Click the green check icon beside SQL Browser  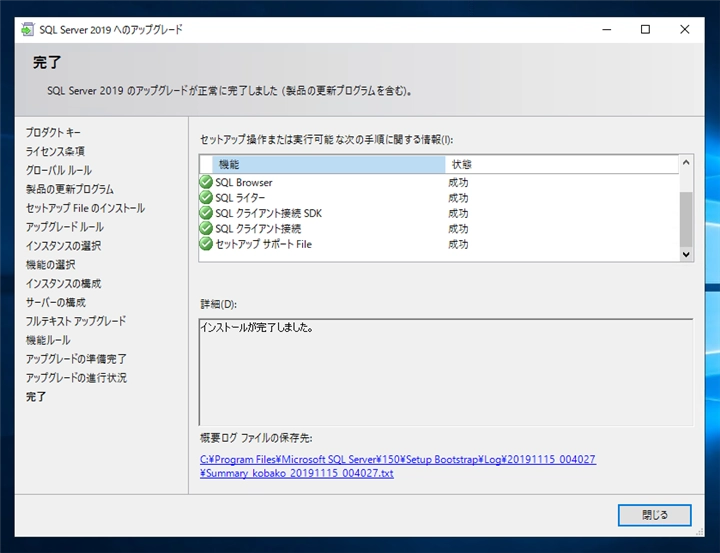coord(206,182)
